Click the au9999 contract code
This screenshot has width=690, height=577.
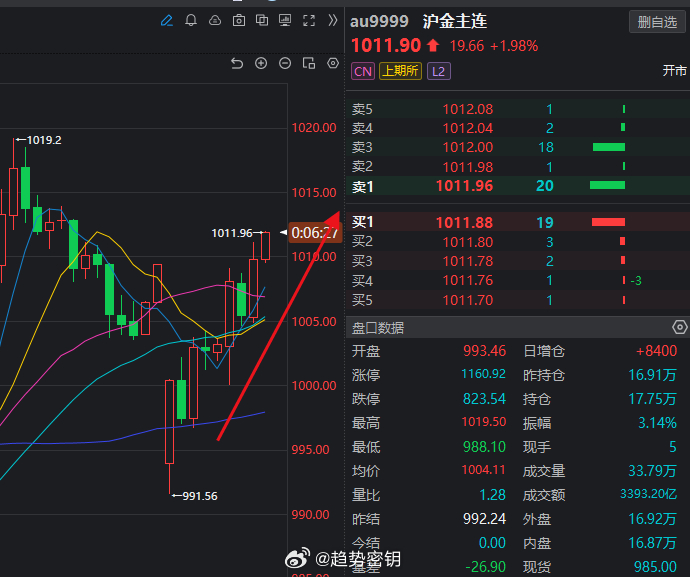coord(379,21)
